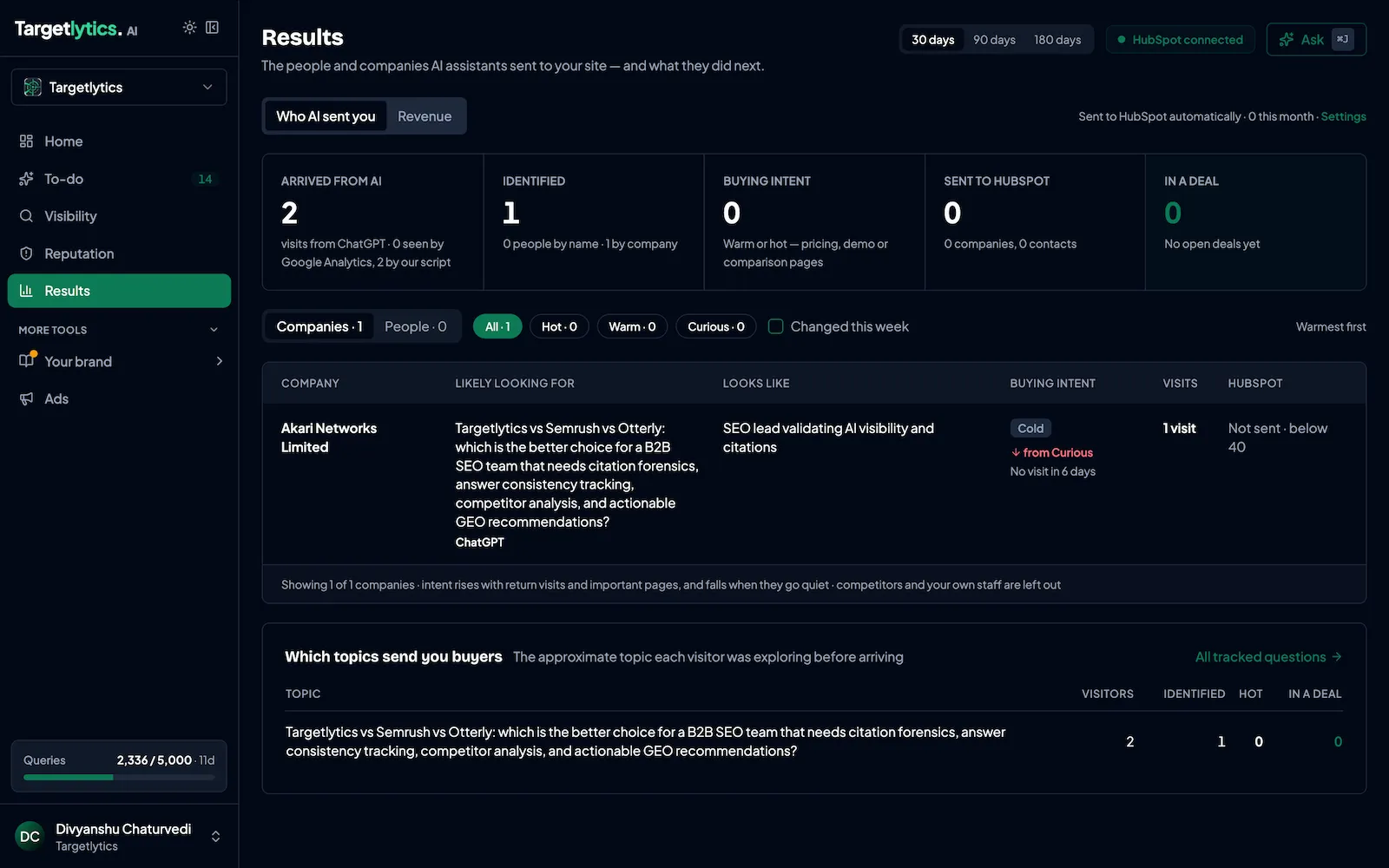Expand Your brand submenu chevron

(219, 361)
